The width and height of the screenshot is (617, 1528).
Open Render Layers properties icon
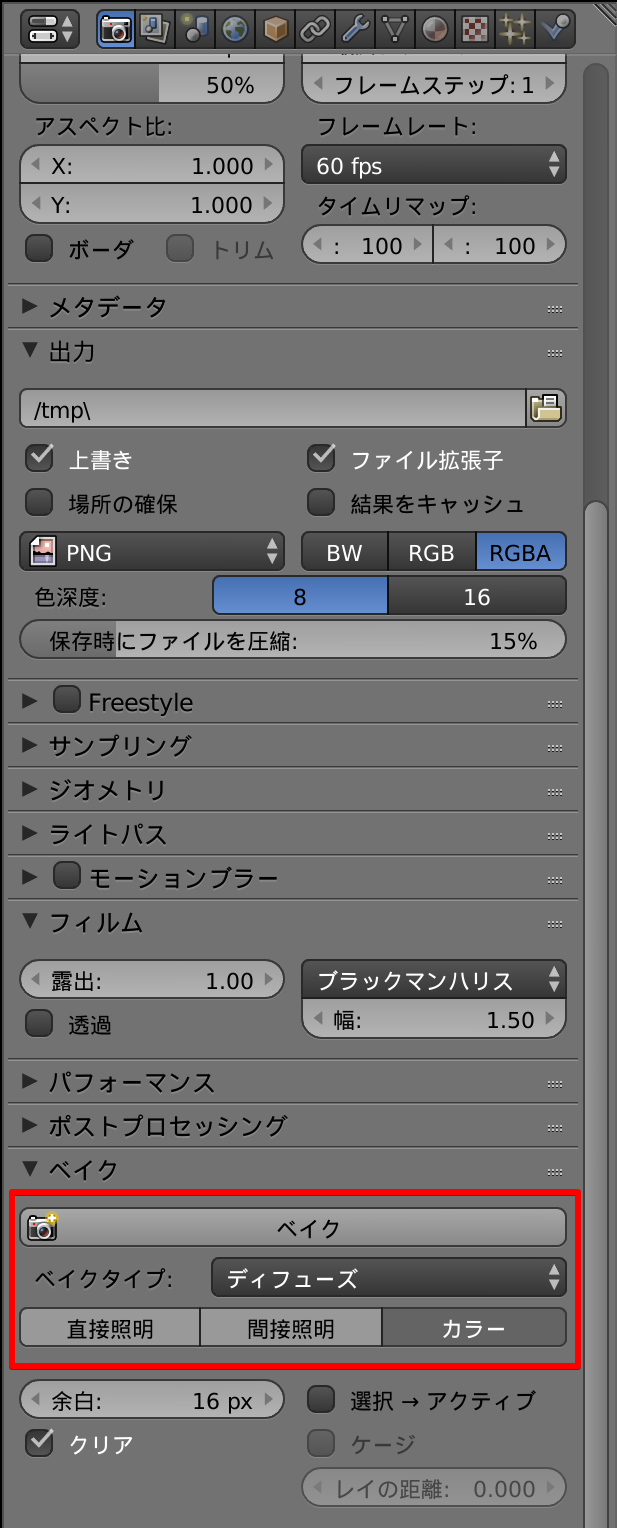coord(155,29)
